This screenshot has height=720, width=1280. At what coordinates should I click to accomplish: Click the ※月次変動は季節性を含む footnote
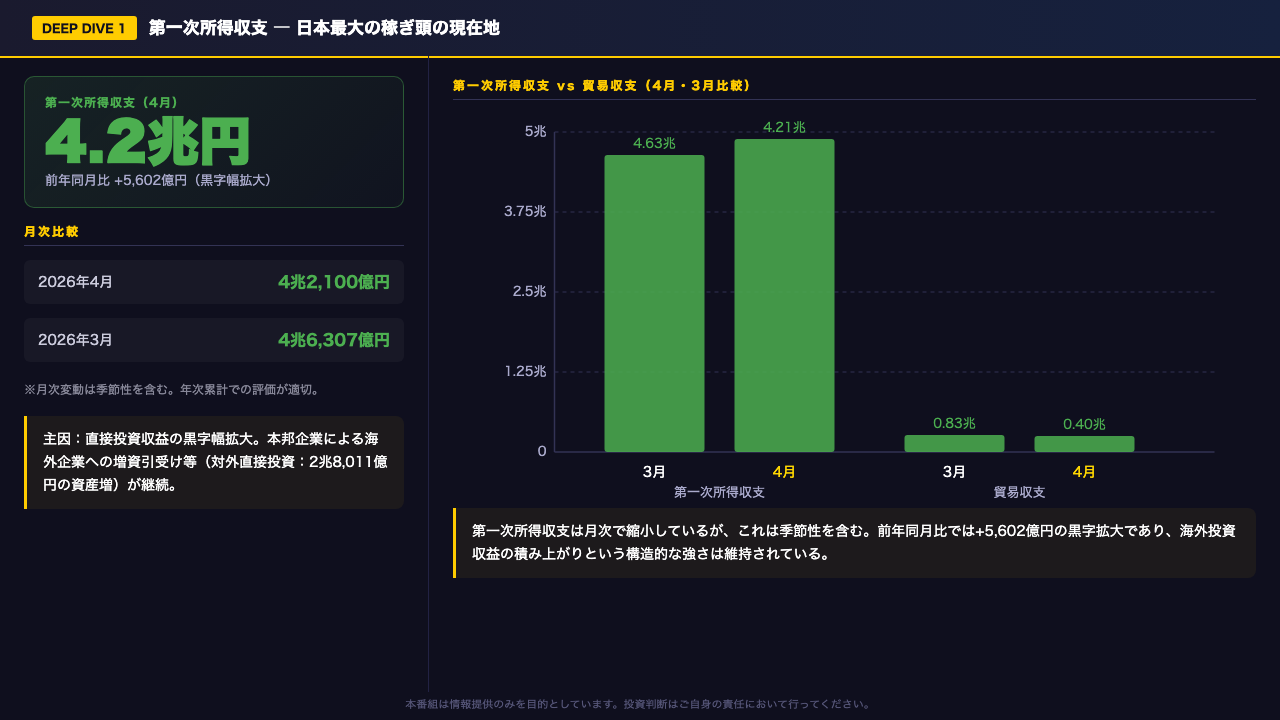tap(171, 389)
